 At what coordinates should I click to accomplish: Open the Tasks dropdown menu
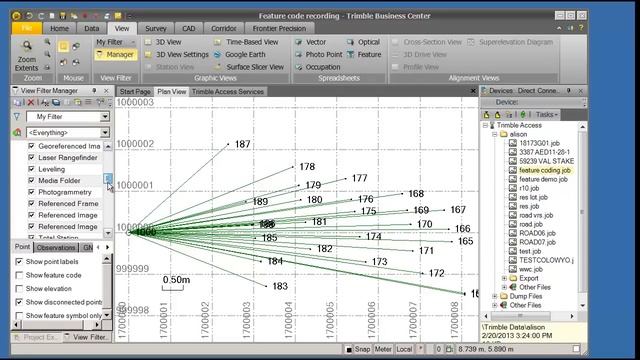[x=547, y=115]
